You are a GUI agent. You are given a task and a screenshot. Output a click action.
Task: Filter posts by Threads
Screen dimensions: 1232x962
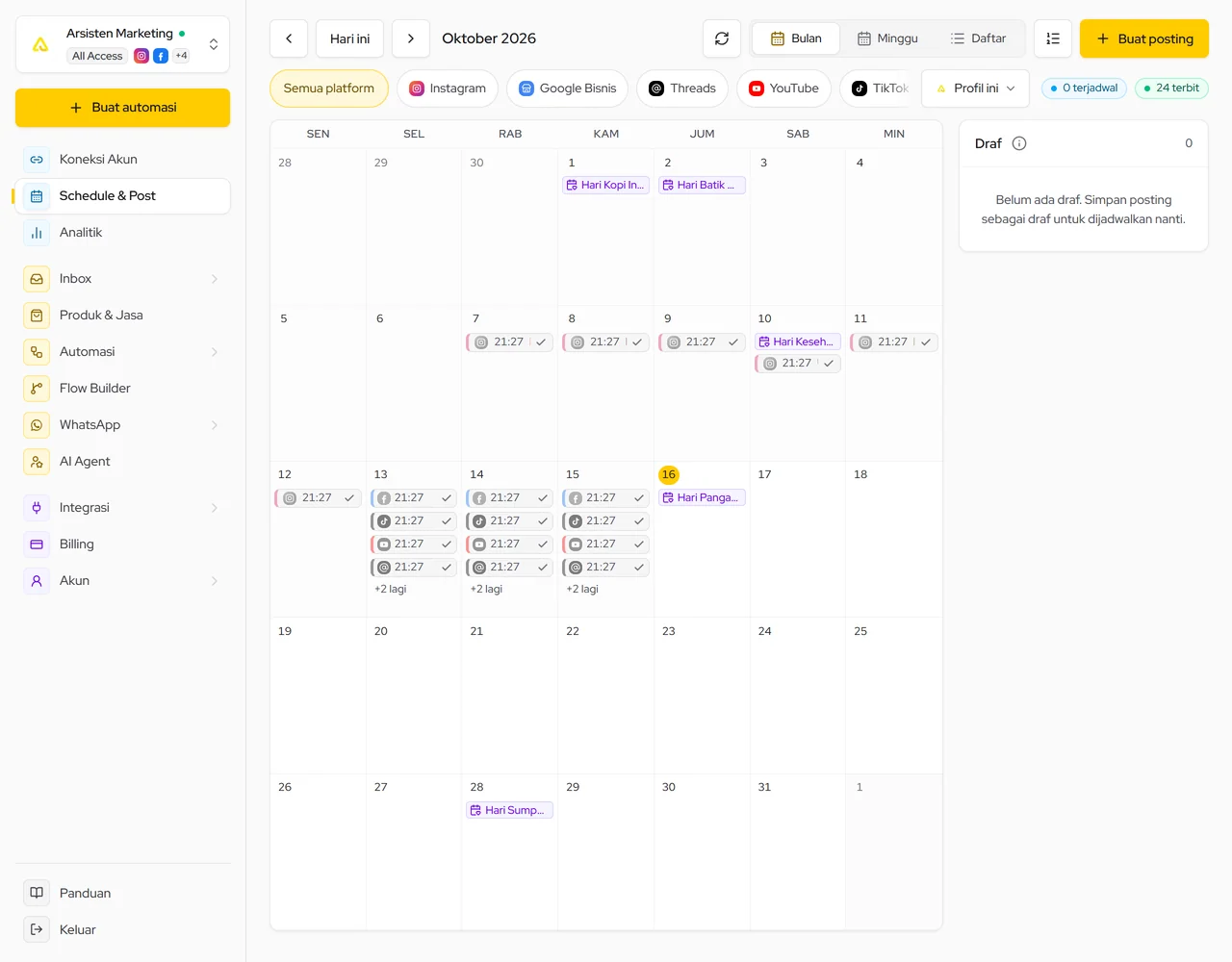[x=682, y=89]
